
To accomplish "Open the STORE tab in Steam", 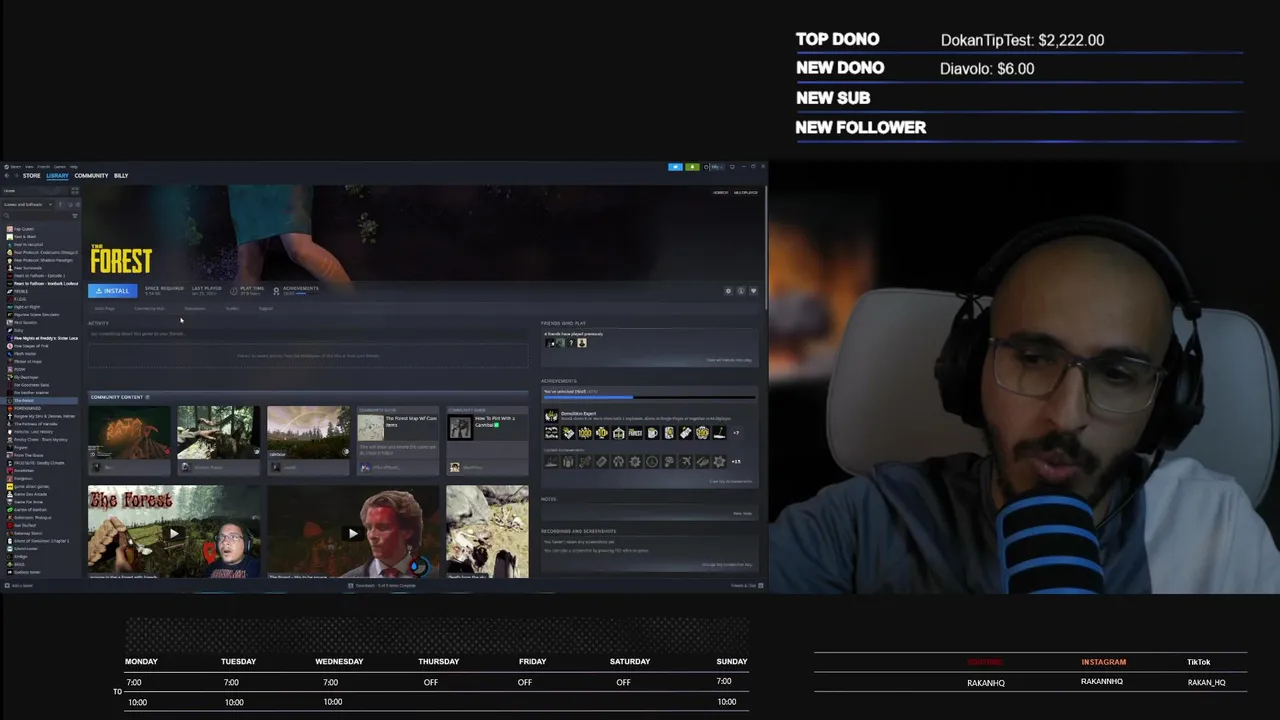I will tap(32, 176).
